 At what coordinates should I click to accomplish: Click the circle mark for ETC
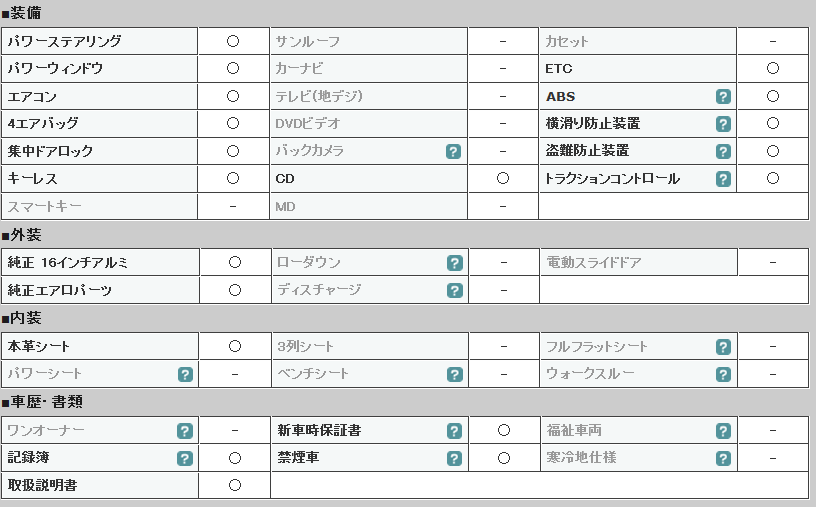773,68
